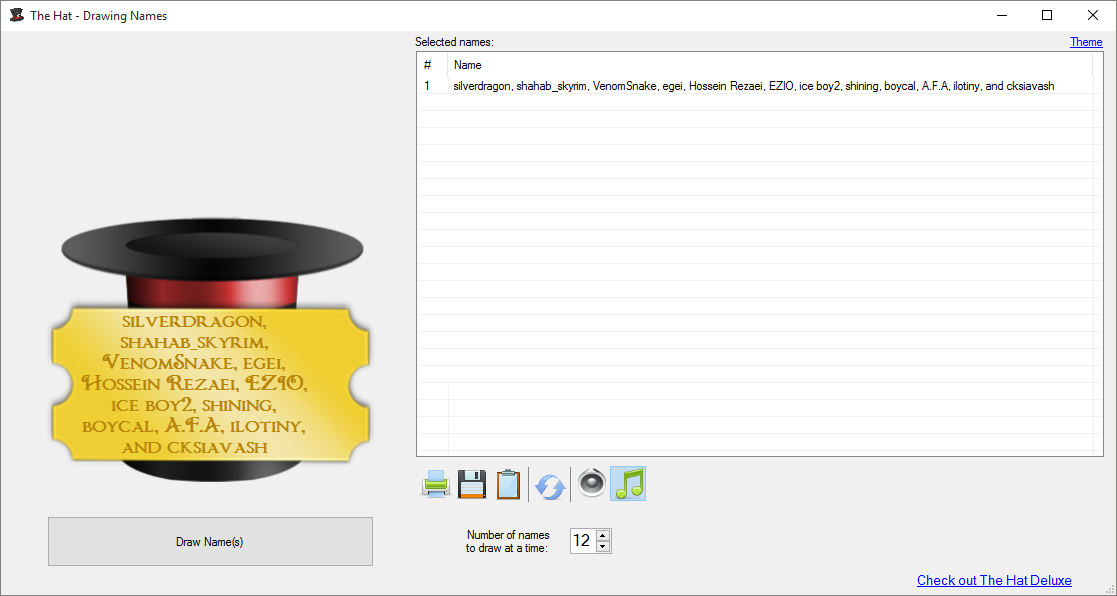Increase number of names to draw
Image resolution: width=1117 pixels, height=596 pixels.
coord(602,535)
